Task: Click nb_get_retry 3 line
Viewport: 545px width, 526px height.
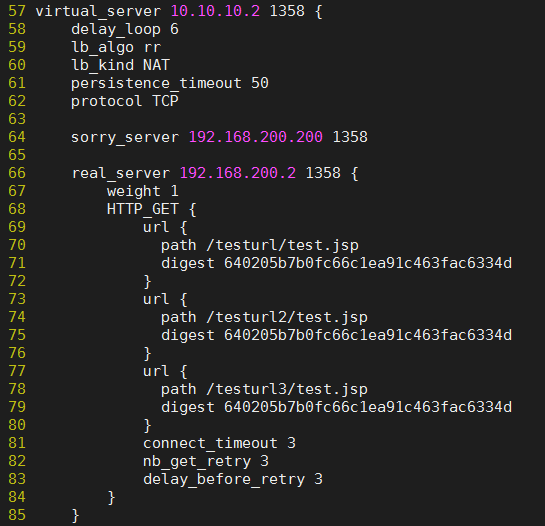Action: pos(206,461)
